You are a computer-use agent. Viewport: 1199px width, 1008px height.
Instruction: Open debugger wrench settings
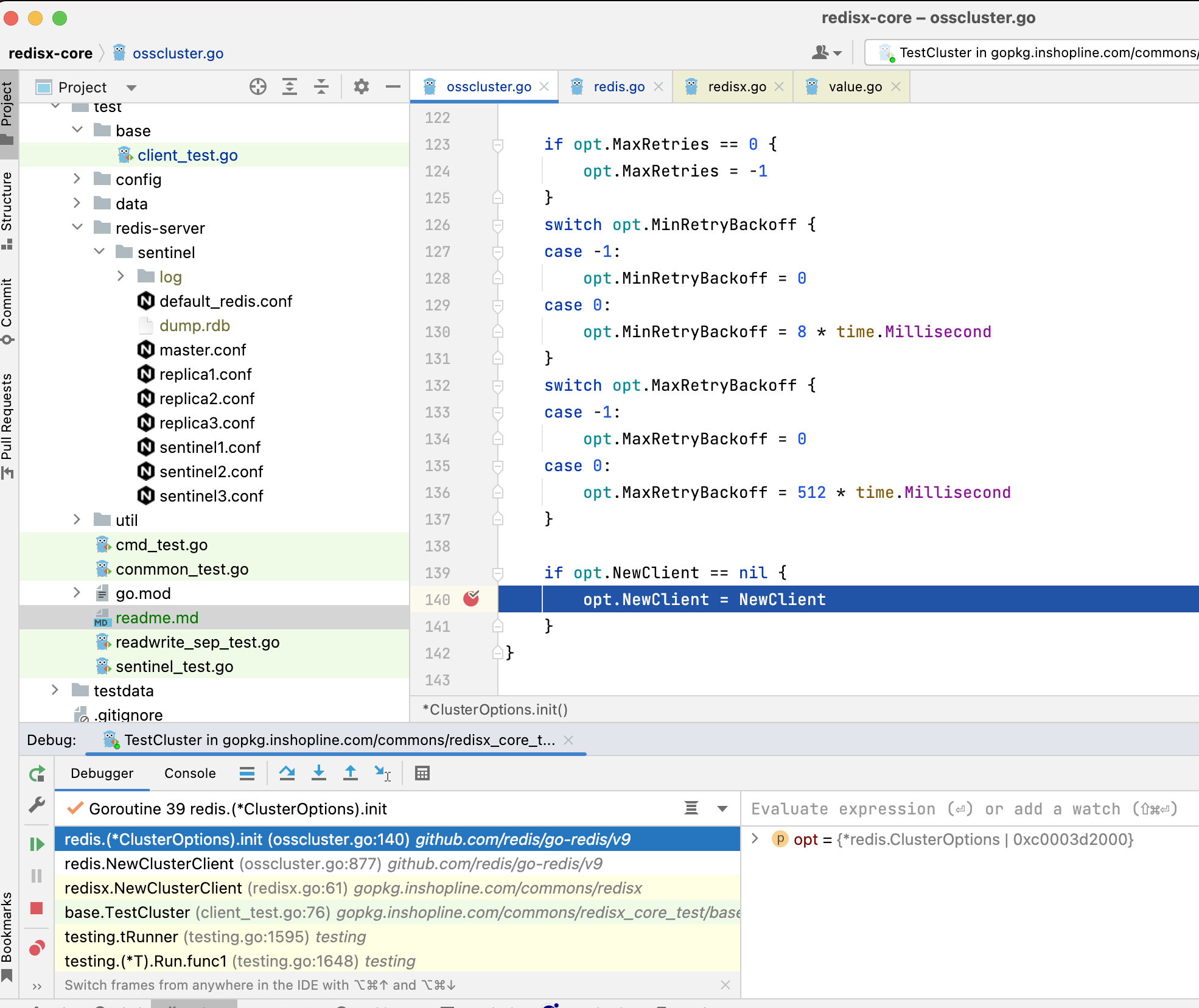click(x=37, y=805)
